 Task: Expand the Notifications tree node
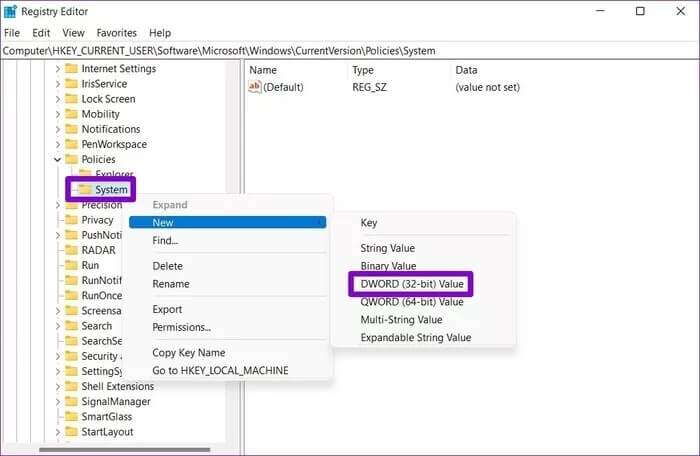pyautogui.click(x=57, y=129)
